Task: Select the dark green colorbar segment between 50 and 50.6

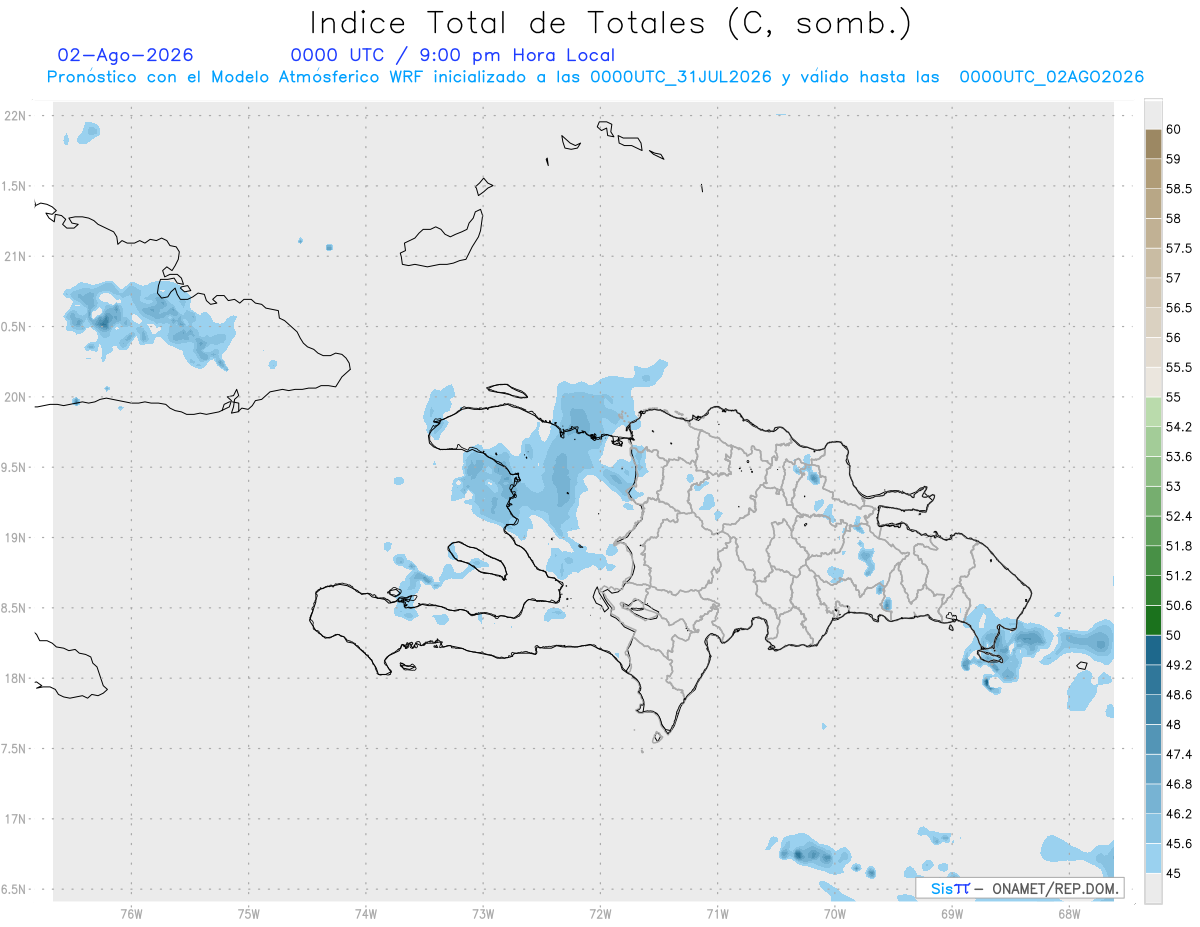Action: [1153, 620]
